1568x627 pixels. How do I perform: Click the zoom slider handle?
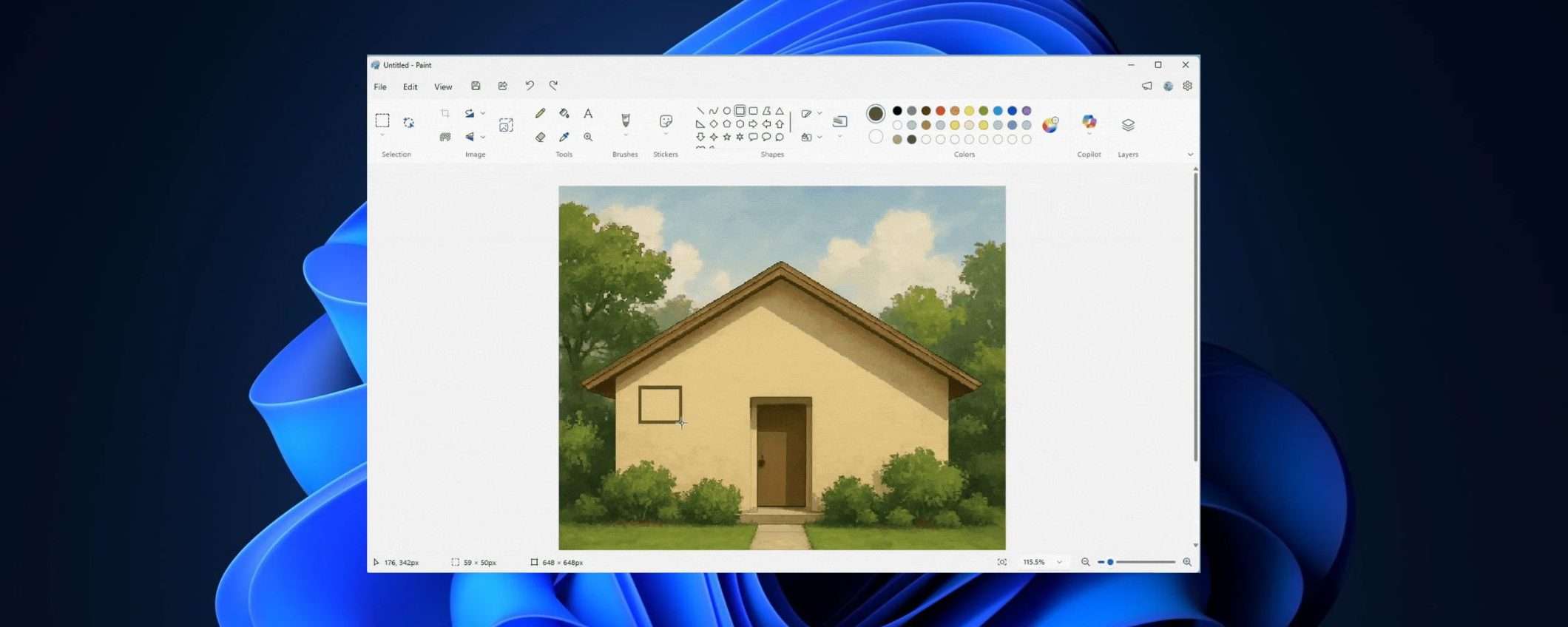(x=1110, y=562)
